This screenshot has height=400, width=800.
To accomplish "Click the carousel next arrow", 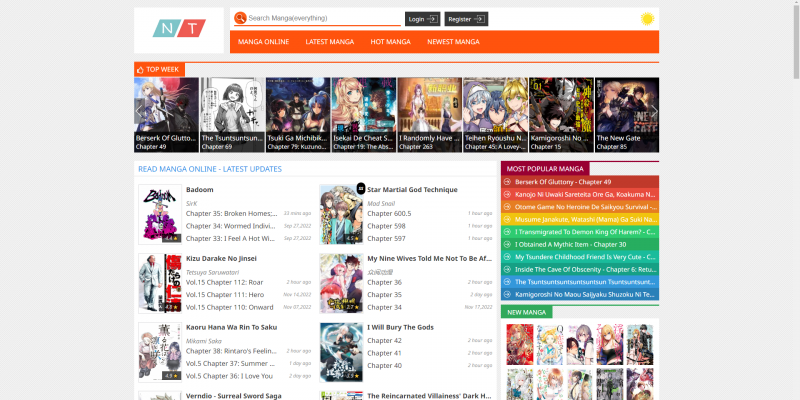I will click(654, 111).
